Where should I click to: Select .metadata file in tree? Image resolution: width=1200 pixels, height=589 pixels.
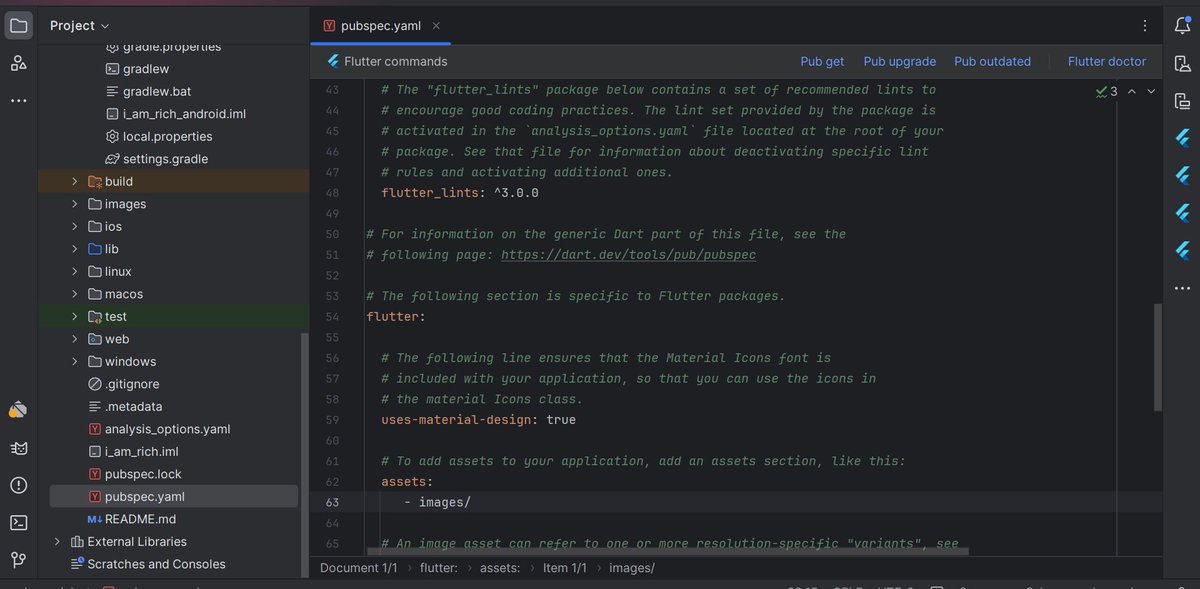pos(134,407)
